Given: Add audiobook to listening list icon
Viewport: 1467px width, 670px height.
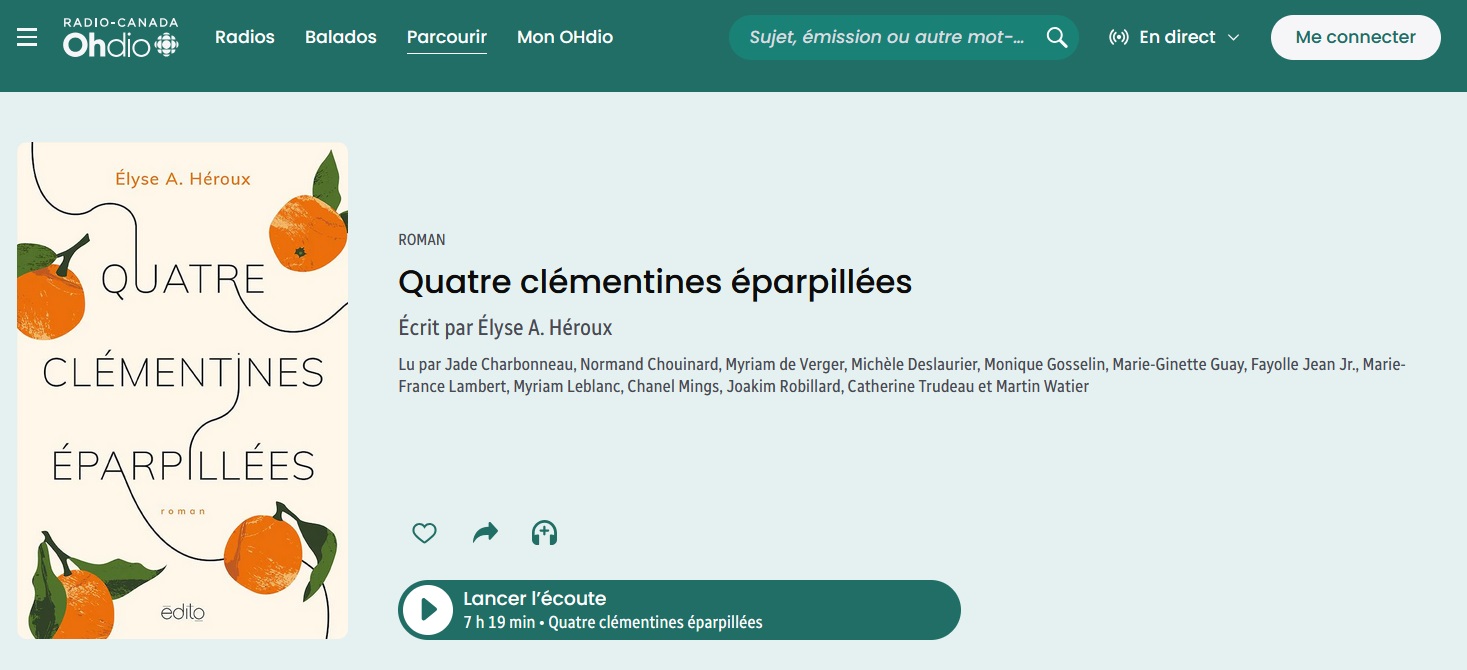Looking at the screenshot, I should pos(544,533).
